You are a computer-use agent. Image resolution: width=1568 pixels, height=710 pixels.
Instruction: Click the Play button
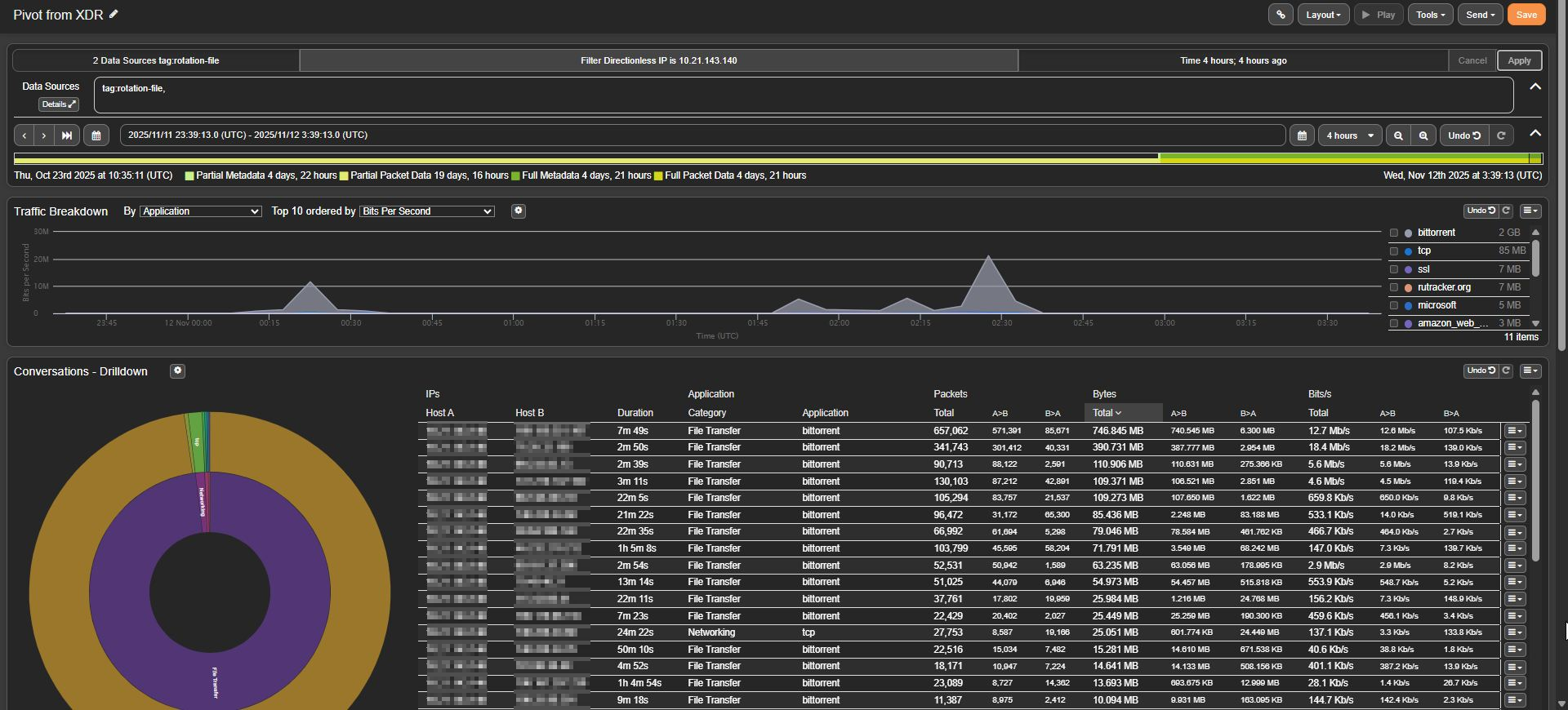point(1379,15)
